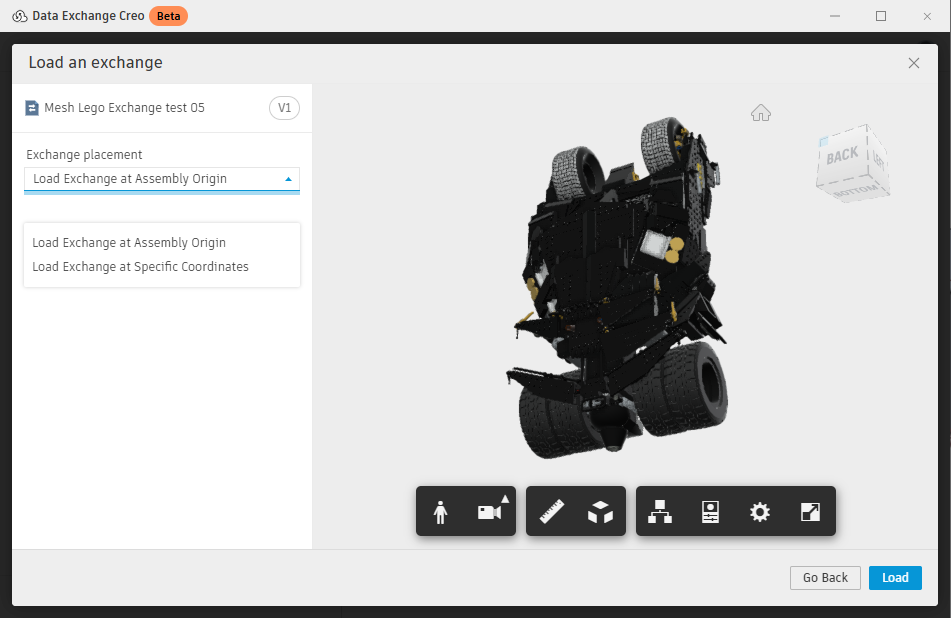The image size is (951, 618).
Task: Click the exchange file icon beside Mesh Lego
Action: (x=32, y=108)
